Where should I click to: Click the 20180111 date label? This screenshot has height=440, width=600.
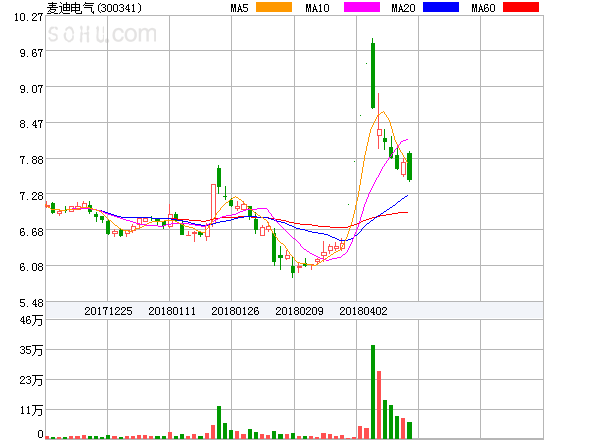[172, 311]
